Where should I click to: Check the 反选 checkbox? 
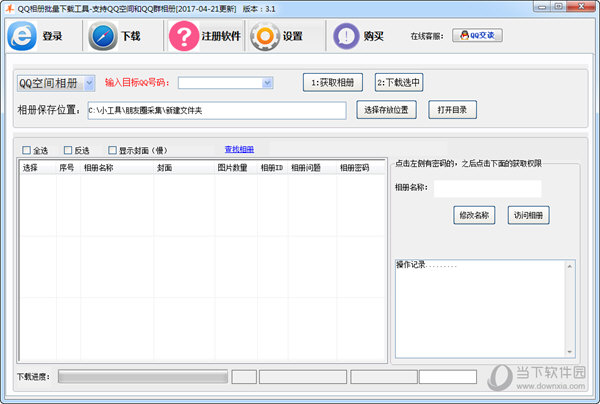pyautogui.click(x=68, y=150)
